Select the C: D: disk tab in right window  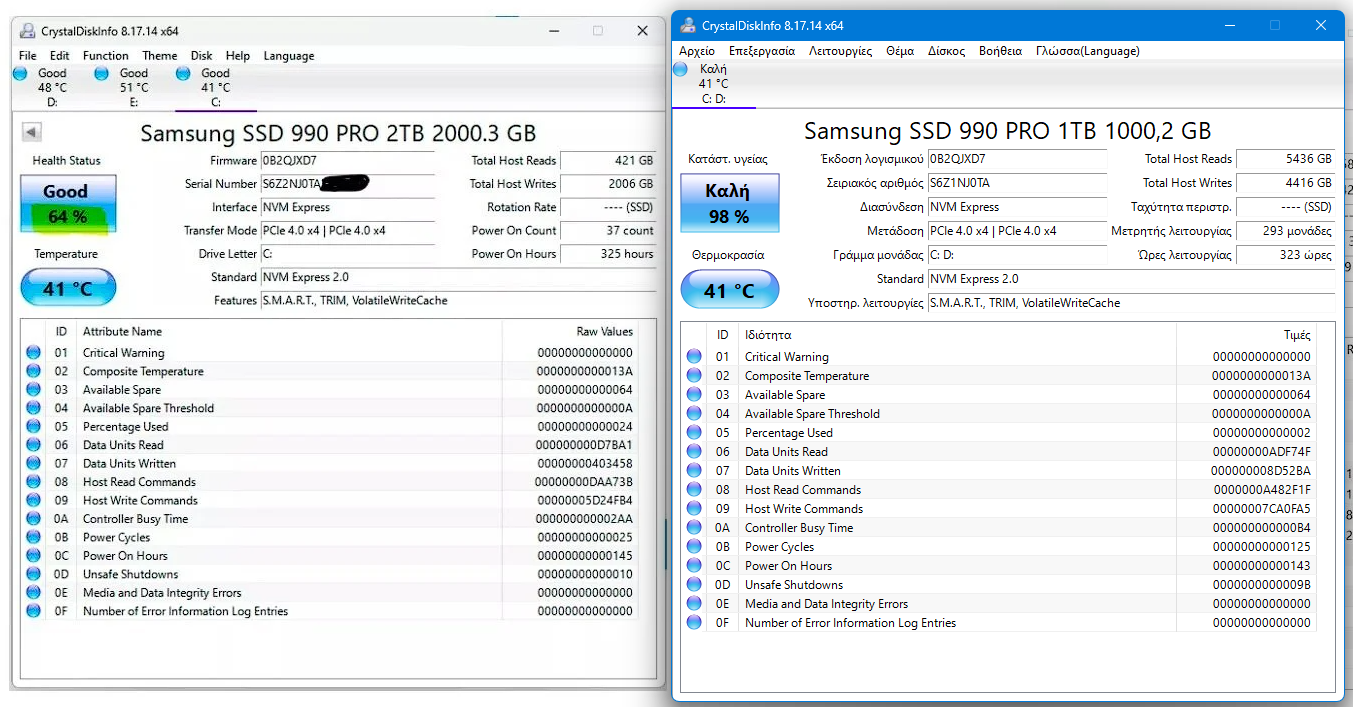point(713,84)
